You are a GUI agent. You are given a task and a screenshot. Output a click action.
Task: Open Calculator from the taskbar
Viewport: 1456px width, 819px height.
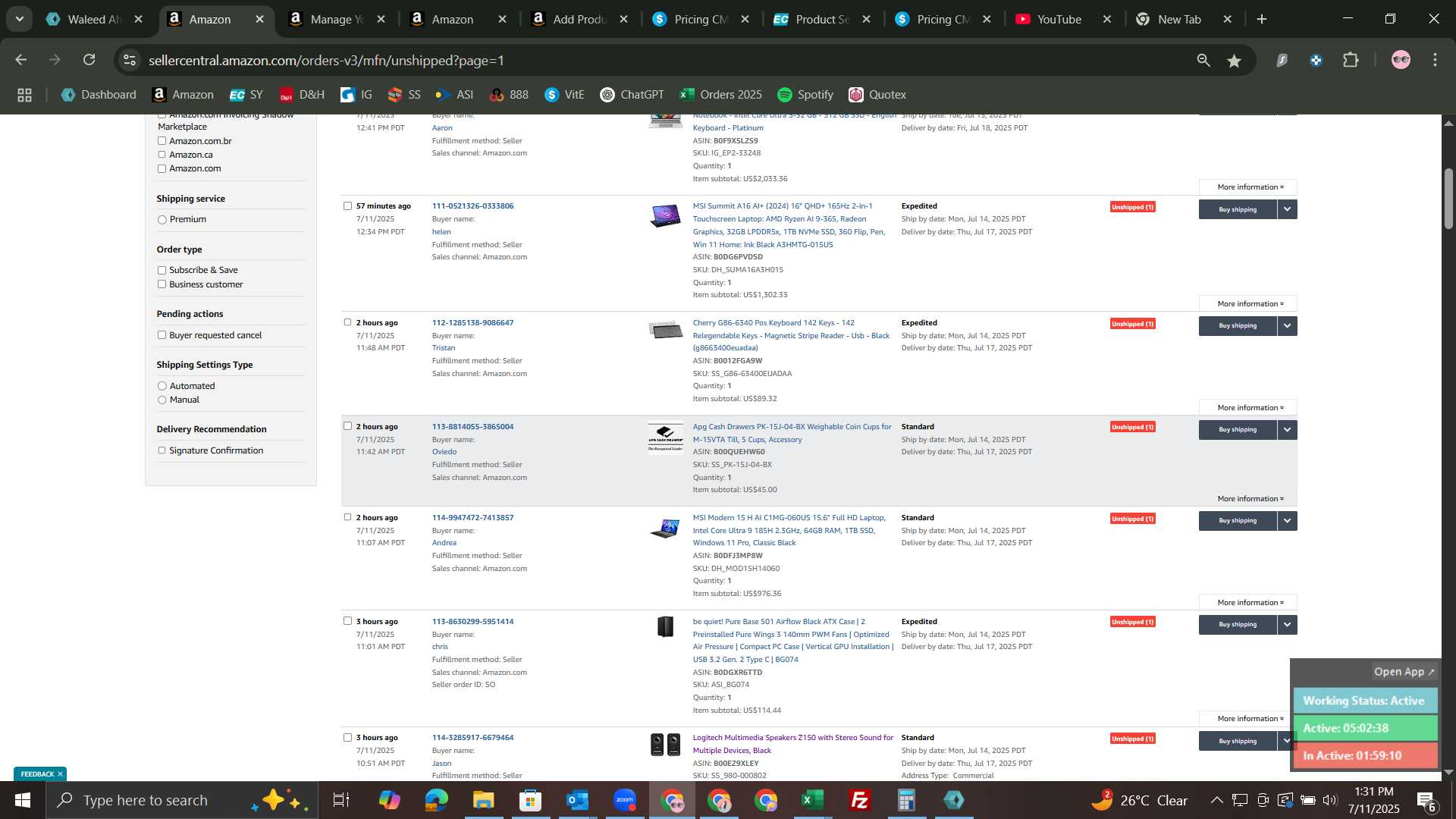(x=906, y=800)
